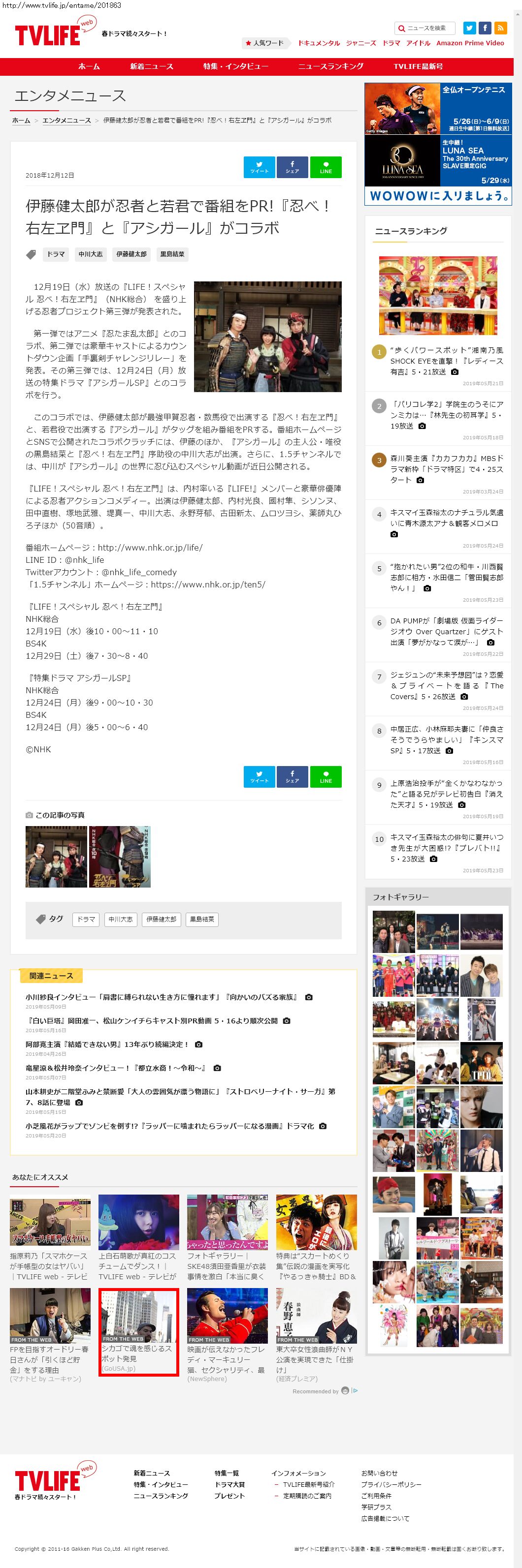This screenshot has height=1568, width=522.
Task: Click the first photo in フォトギャラリー
Action: (x=393, y=931)
